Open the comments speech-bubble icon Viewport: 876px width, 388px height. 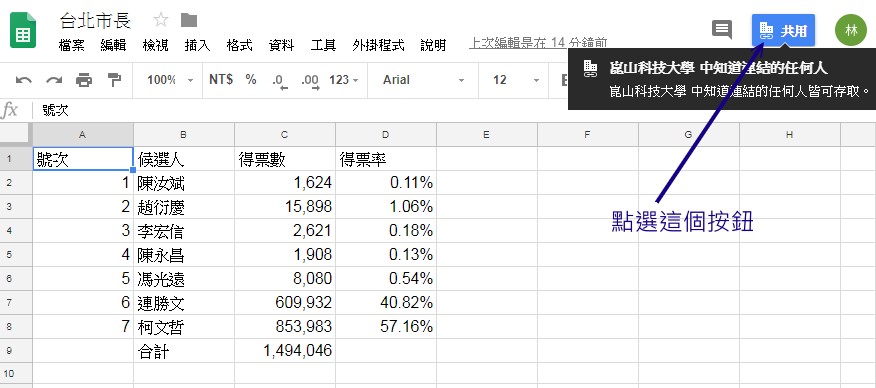pos(722,29)
